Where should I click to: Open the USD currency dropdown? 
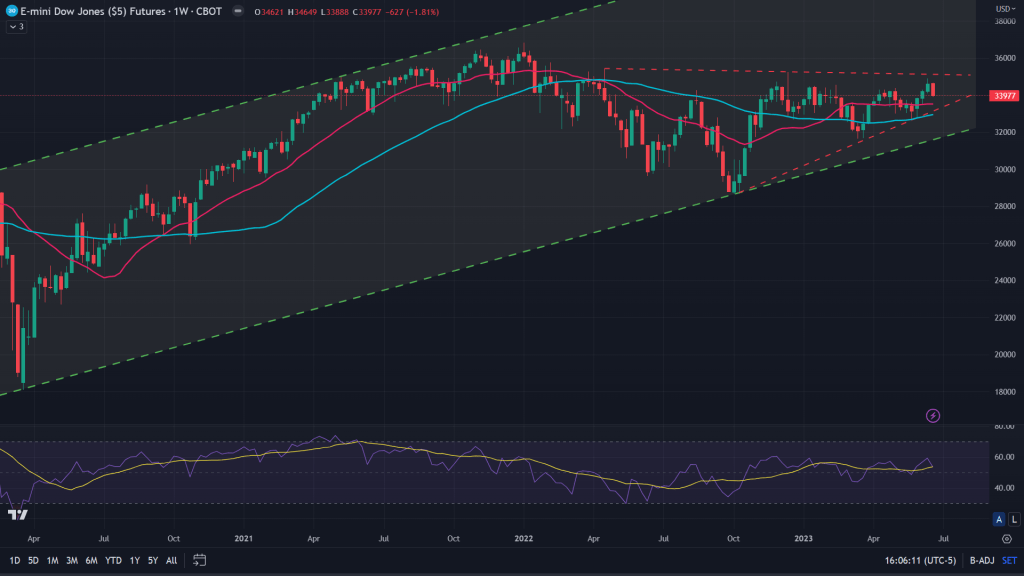click(1003, 10)
